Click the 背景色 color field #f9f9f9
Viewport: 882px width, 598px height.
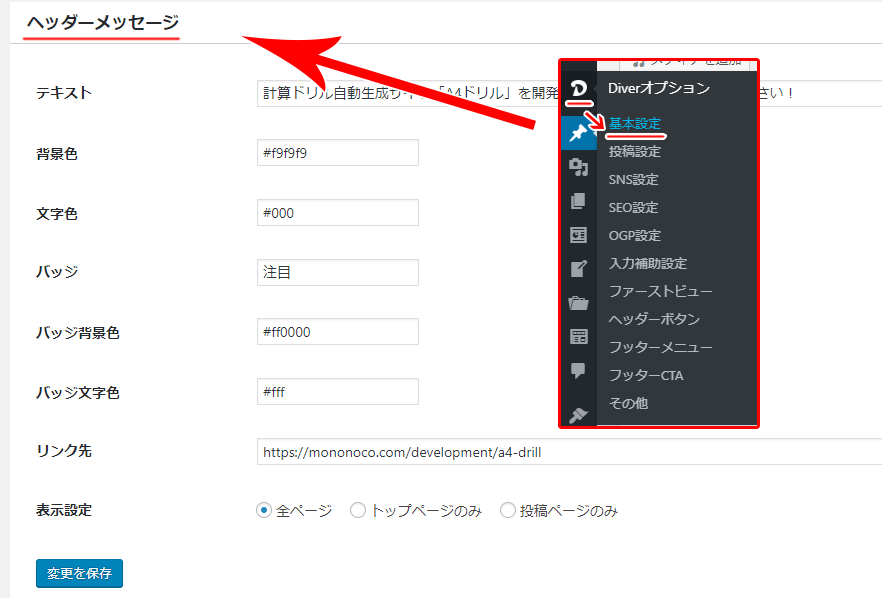coord(337,153)
